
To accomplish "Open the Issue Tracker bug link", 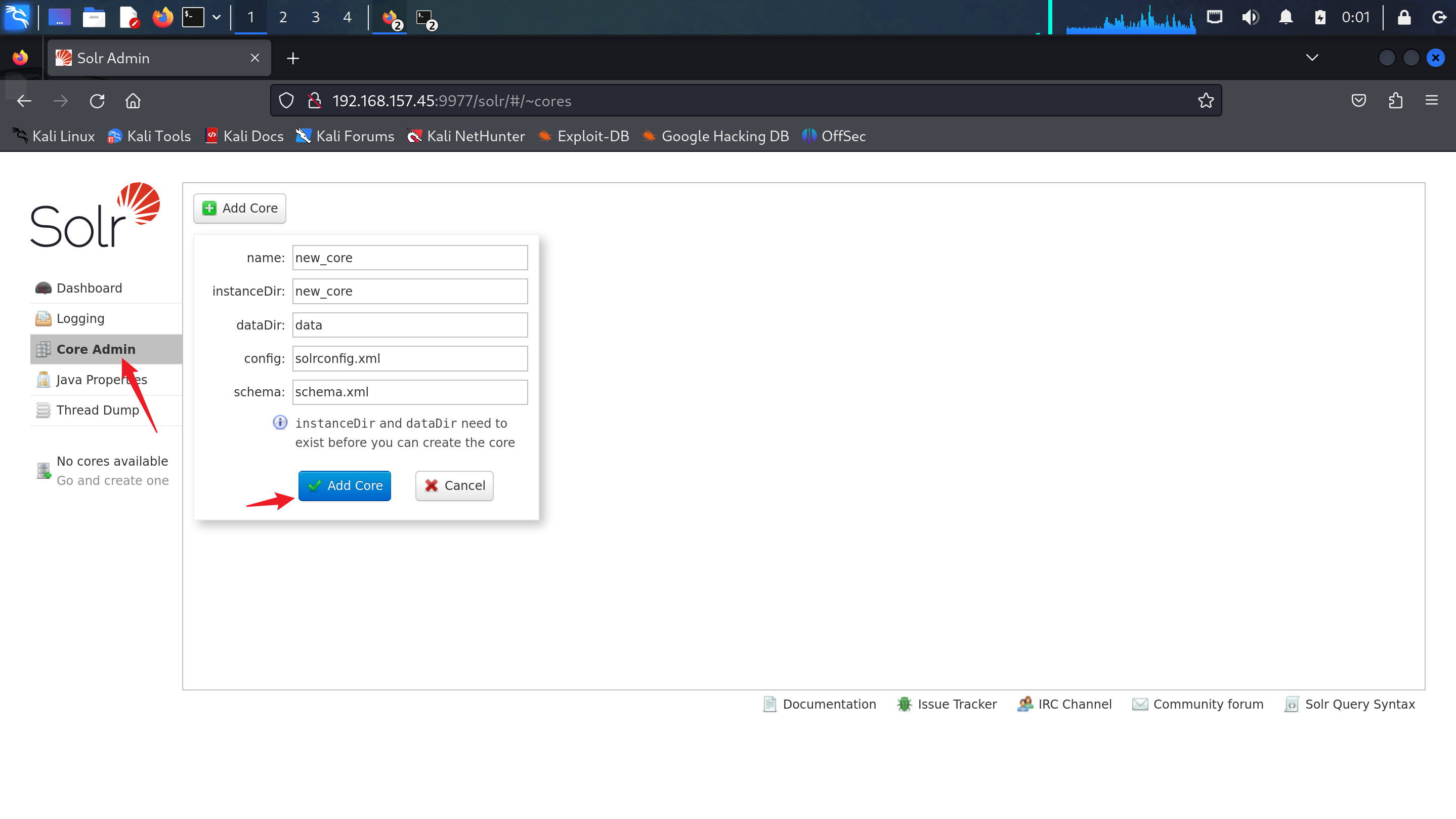I will 956,704.
